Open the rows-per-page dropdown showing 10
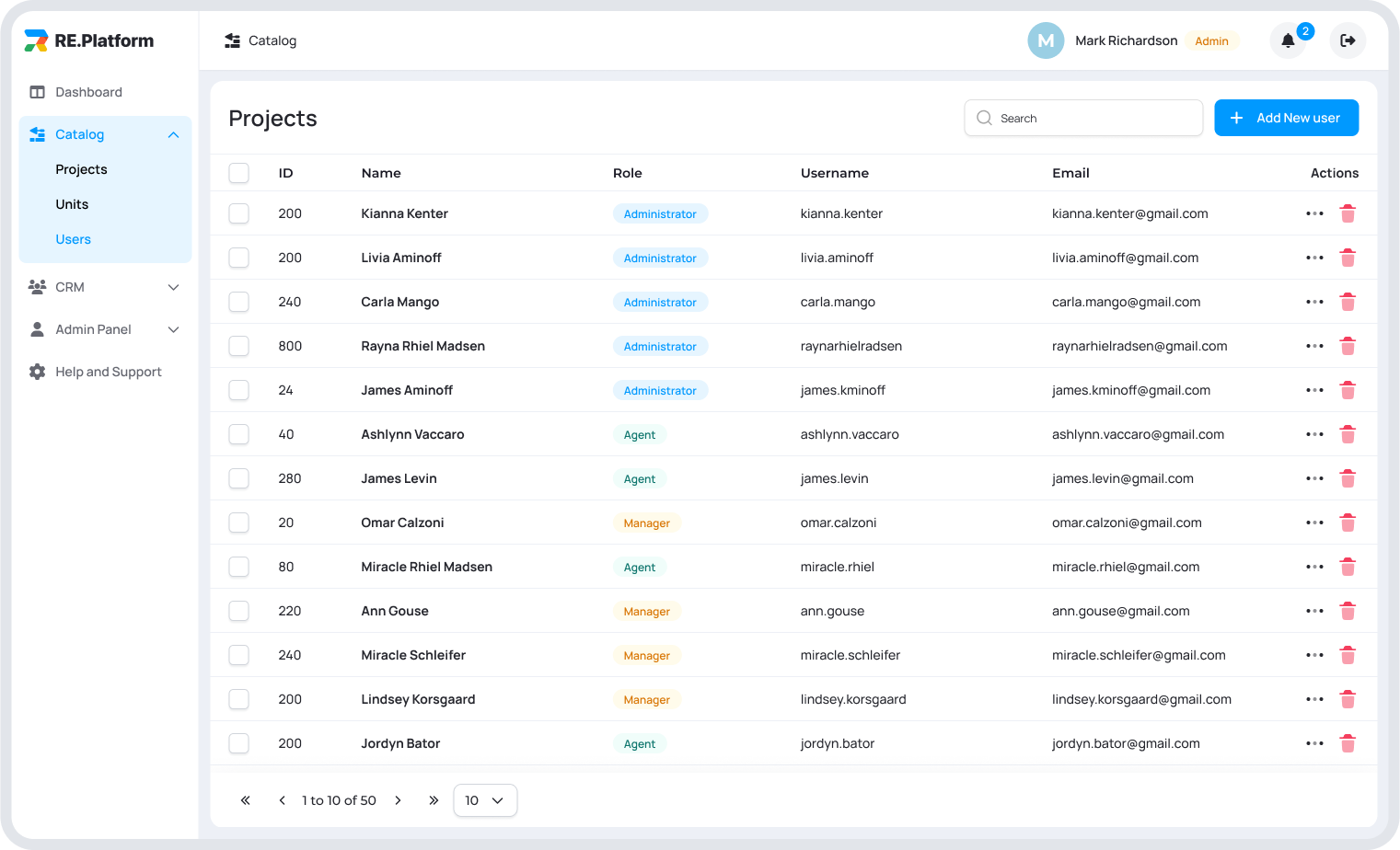 point(485,800)
